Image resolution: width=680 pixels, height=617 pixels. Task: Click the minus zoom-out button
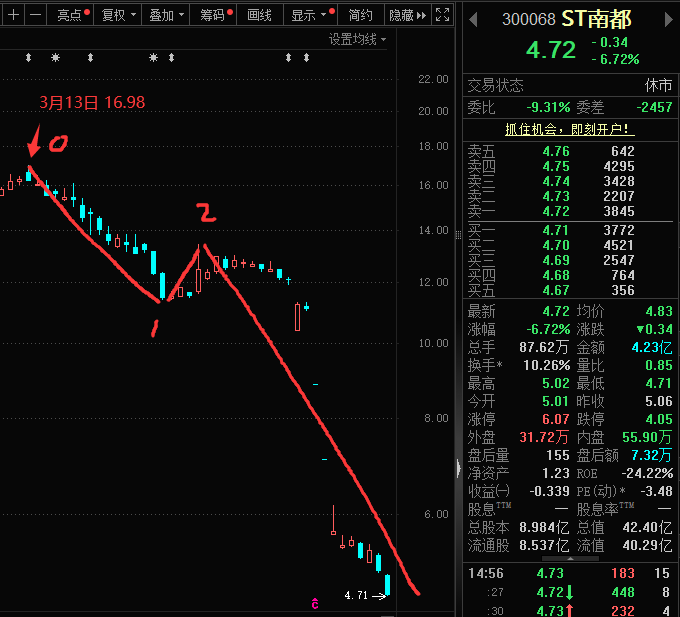click(x=36, y=15)
